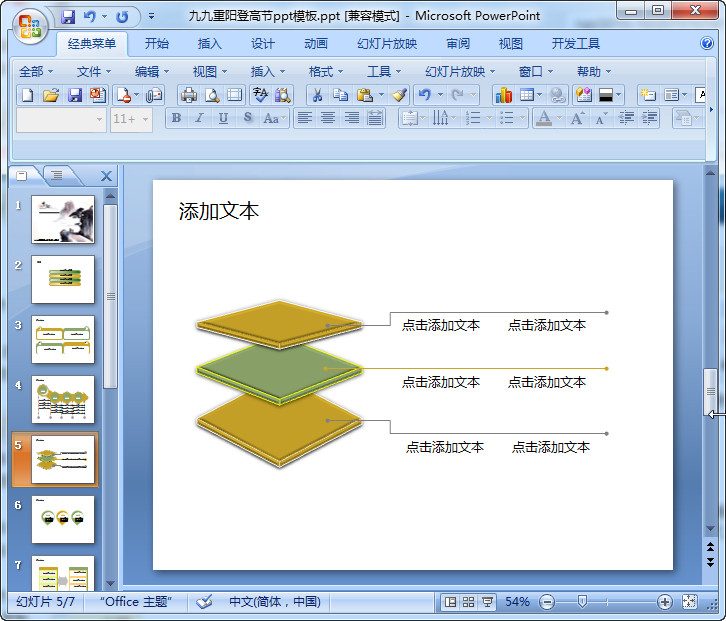Open an existing file with the folder icon

click(x=51, y=95)
